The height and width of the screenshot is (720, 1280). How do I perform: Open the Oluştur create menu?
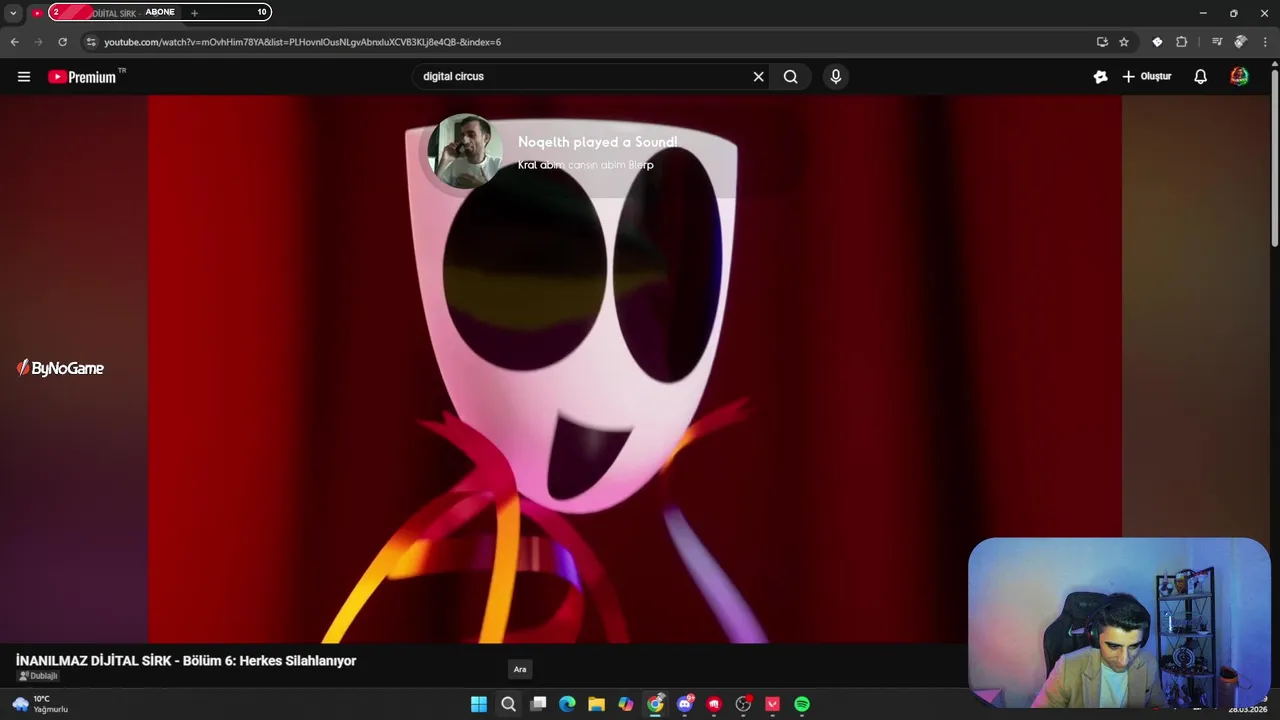coord(1147,77)
